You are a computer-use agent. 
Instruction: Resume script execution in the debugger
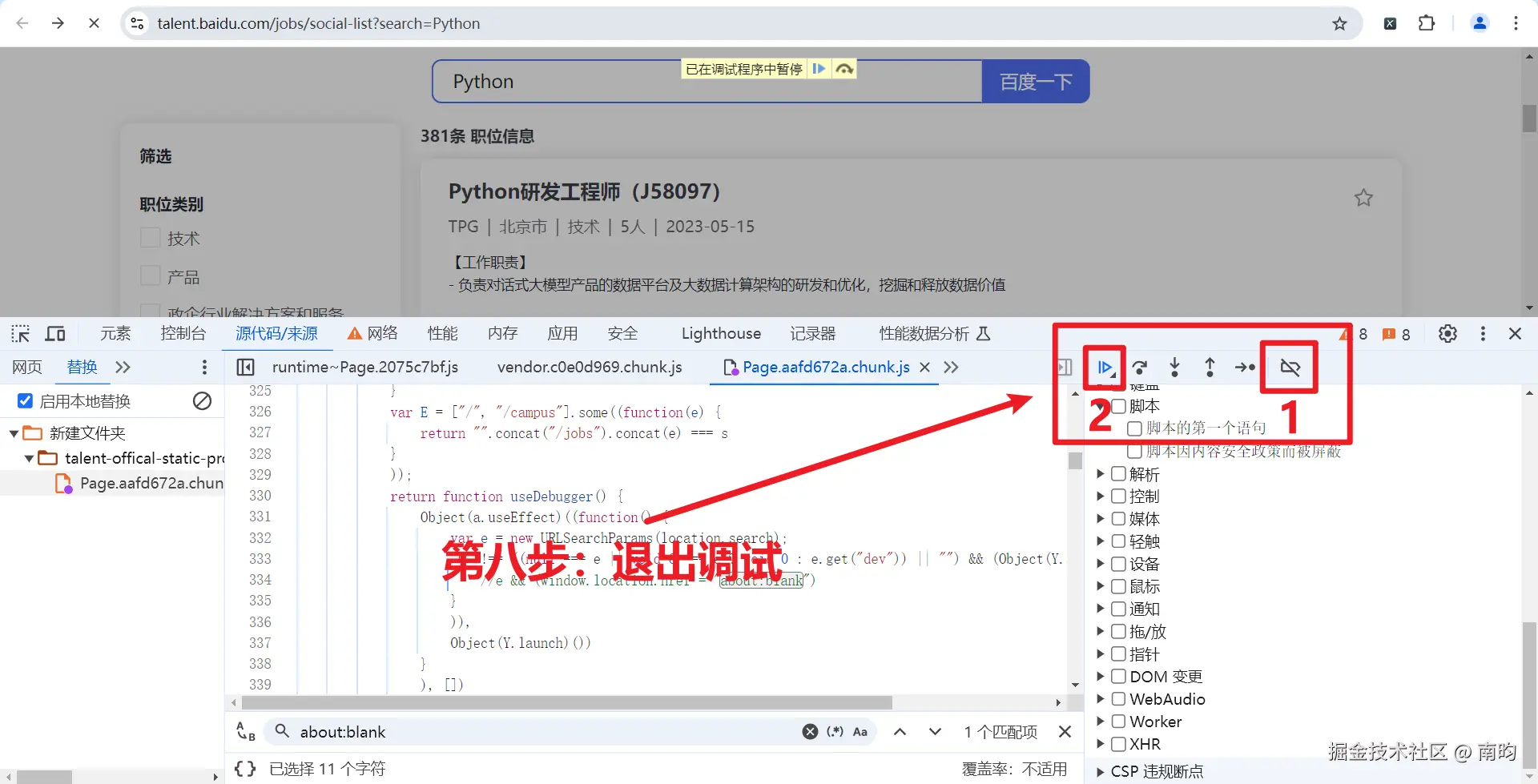[x=1105, y=368]
